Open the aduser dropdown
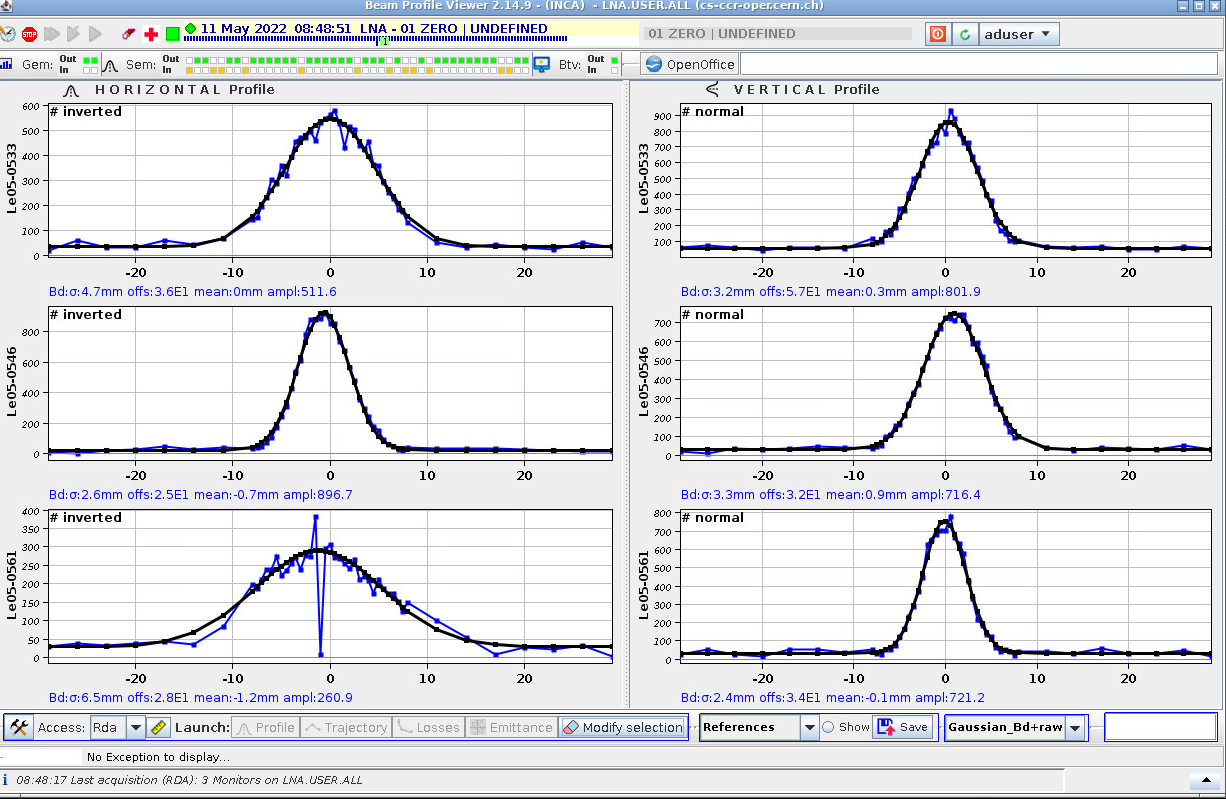 pyautogui.click(x=1018, y=34)
